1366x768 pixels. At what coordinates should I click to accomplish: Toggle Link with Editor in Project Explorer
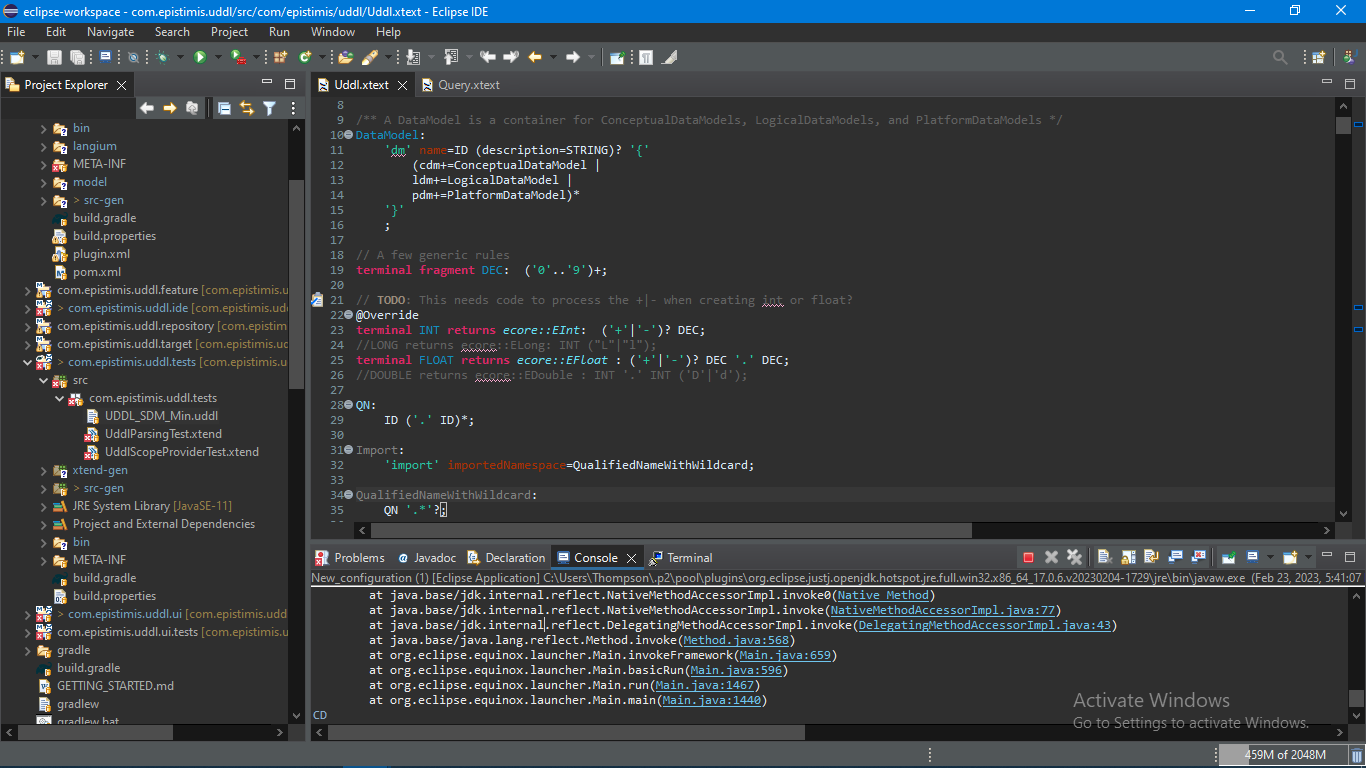click(246, 108)
